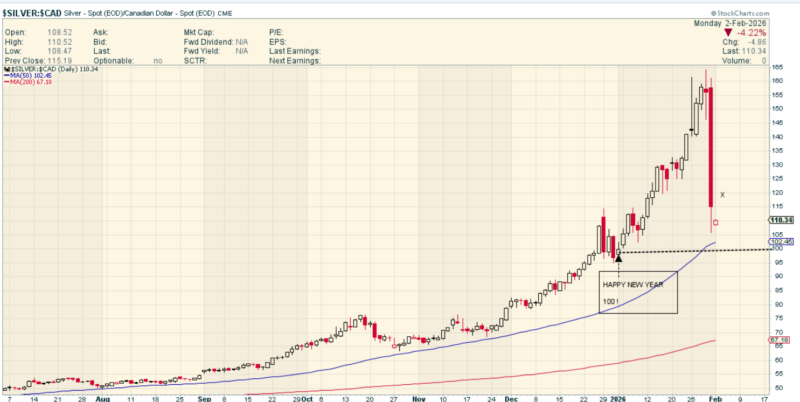Click the 67.18 MA(200) axis price tag
The height and width of the screenshot is (402, 800).
(781, 340)
